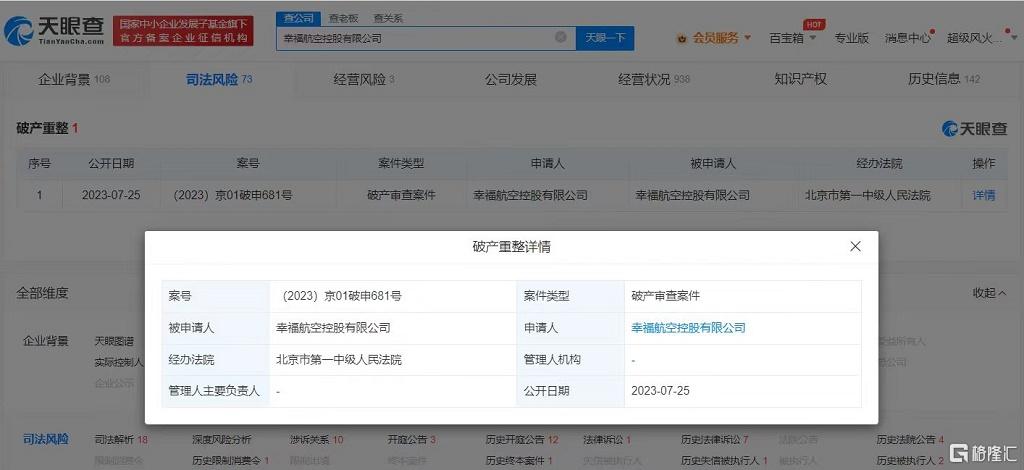Open the 企业背景 tab
Screen dimensions: 1024x470
click(x=74, y=80)
